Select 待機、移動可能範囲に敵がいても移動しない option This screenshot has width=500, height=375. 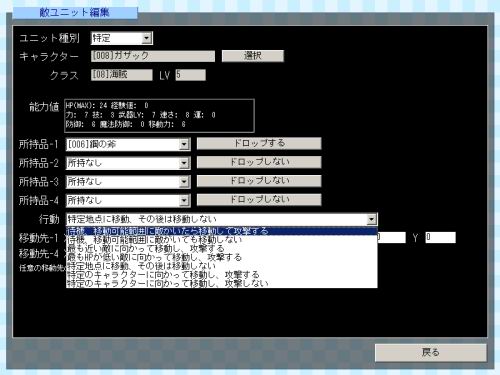click(222, 239)
